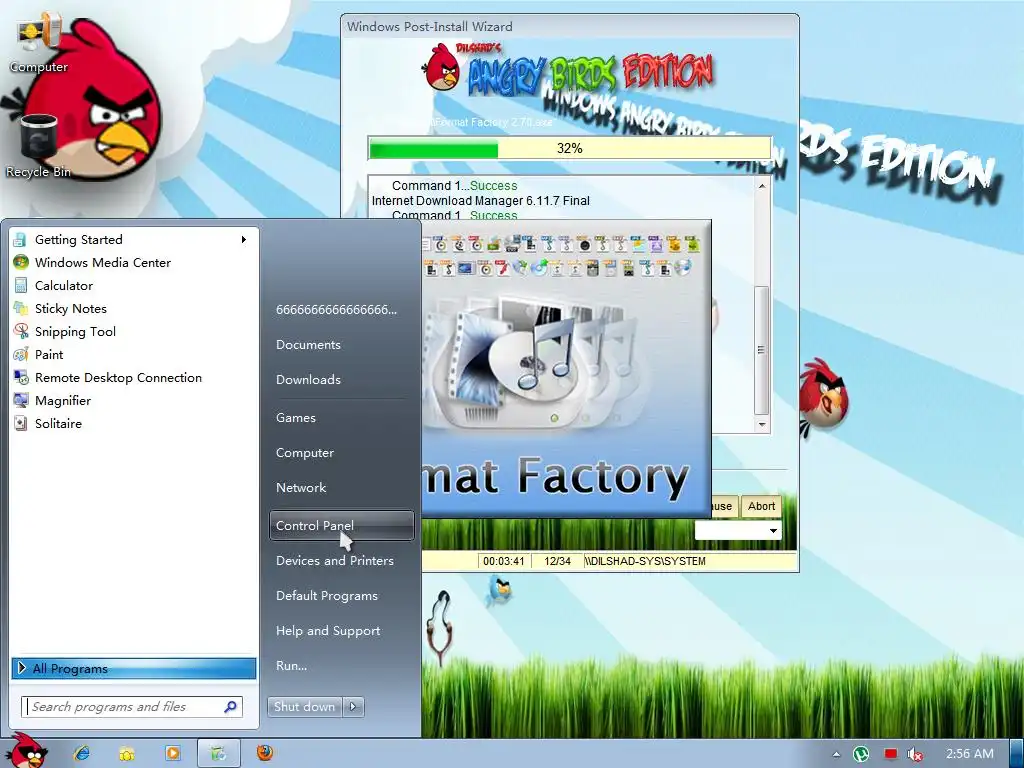Open Windows Media Player taskbar icon
The image size is (1024, 768).
tap(172, 753)
